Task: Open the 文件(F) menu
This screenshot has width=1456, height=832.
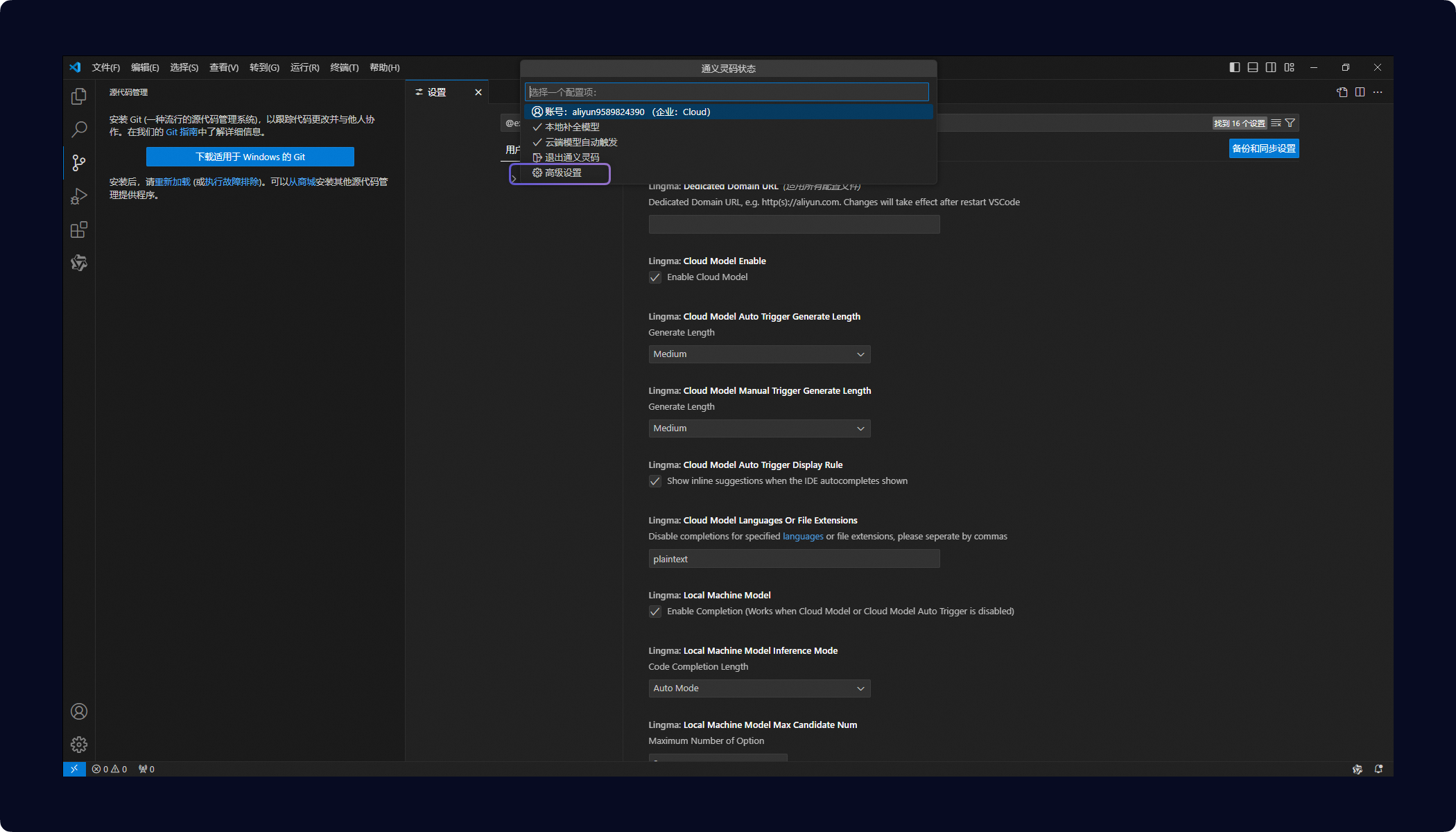Action: click(x=106, y=67)
